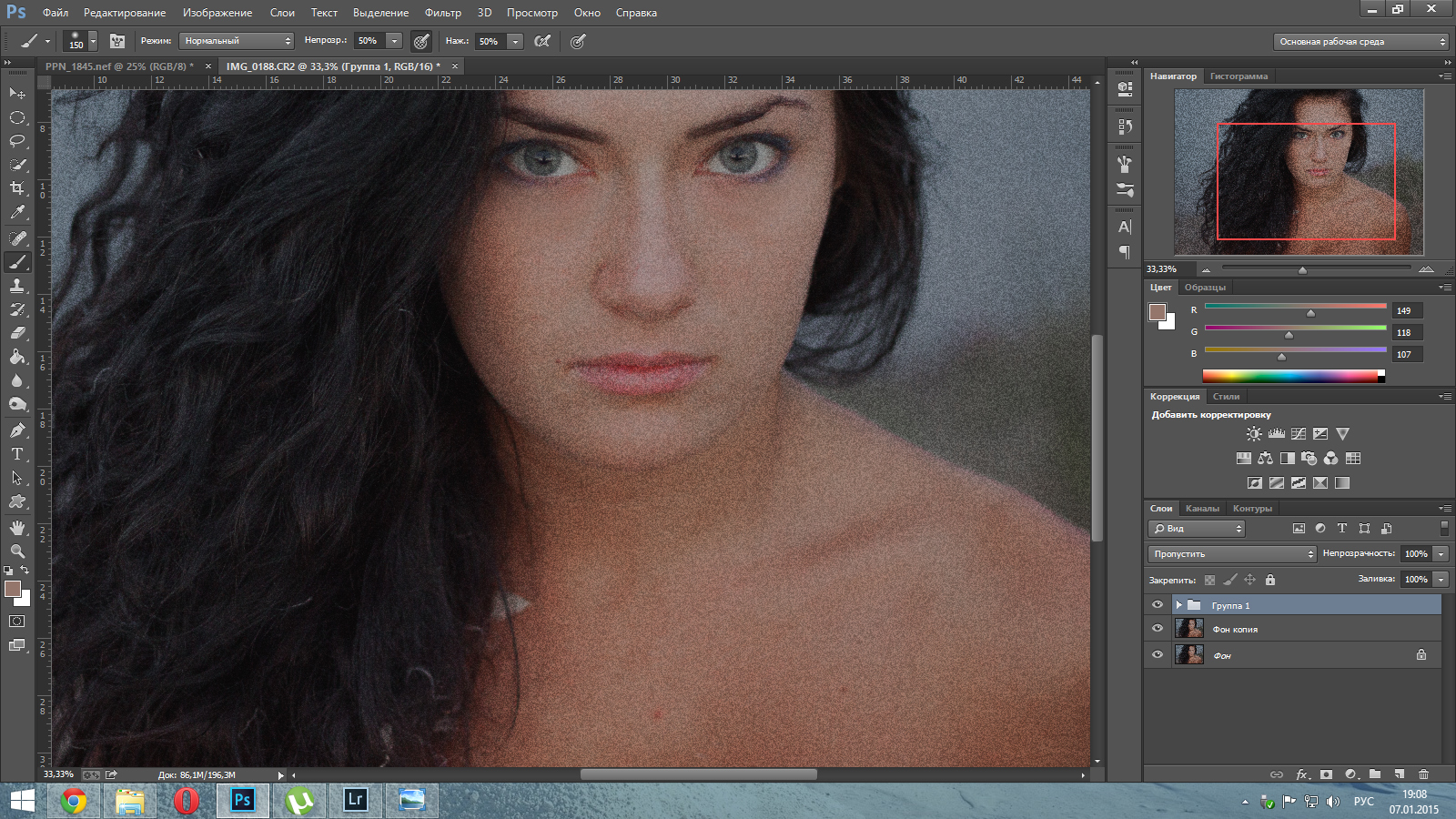Select the Crop tool
The width and height of the screenshot is (1456, 819).
tap(17, 188)
